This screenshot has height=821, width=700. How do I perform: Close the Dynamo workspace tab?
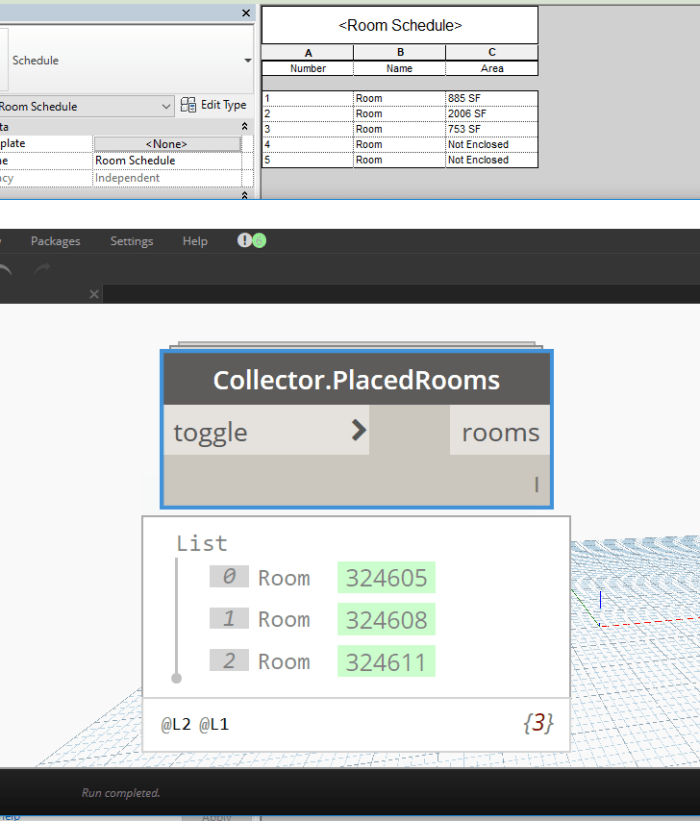coord(94,294)
